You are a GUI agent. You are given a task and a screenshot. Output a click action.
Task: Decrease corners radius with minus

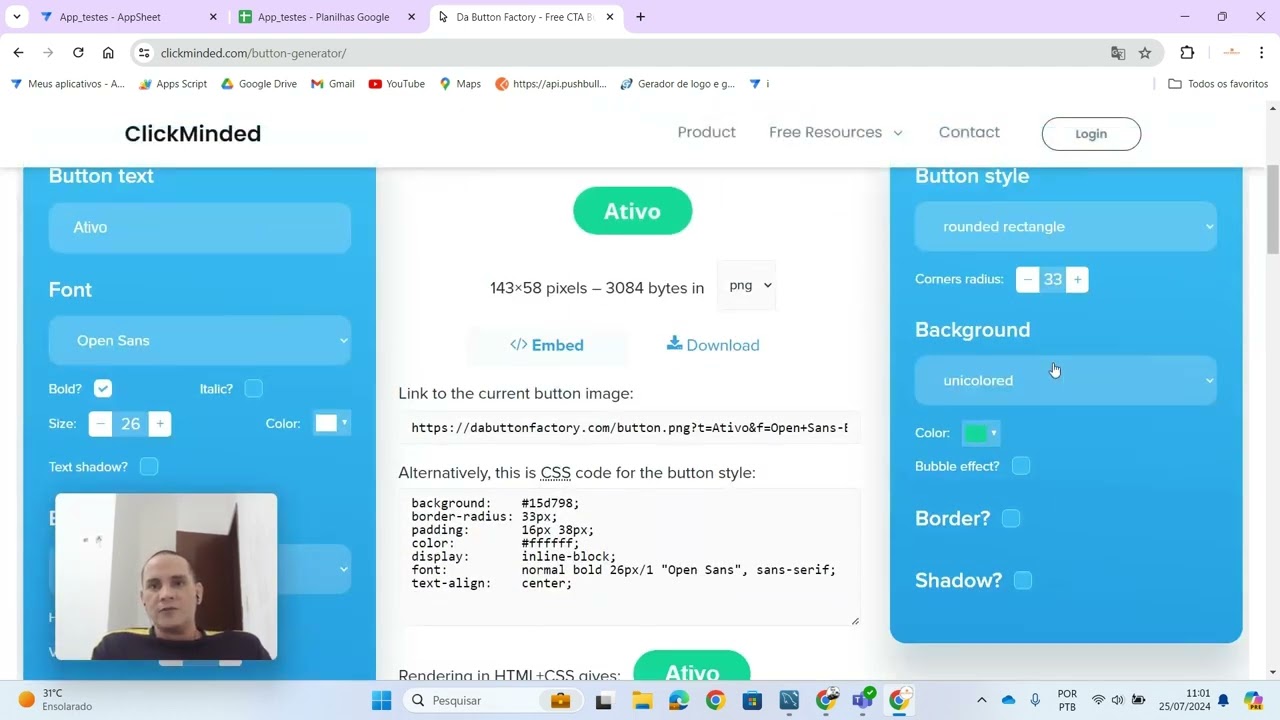(x=1028, y=280)
